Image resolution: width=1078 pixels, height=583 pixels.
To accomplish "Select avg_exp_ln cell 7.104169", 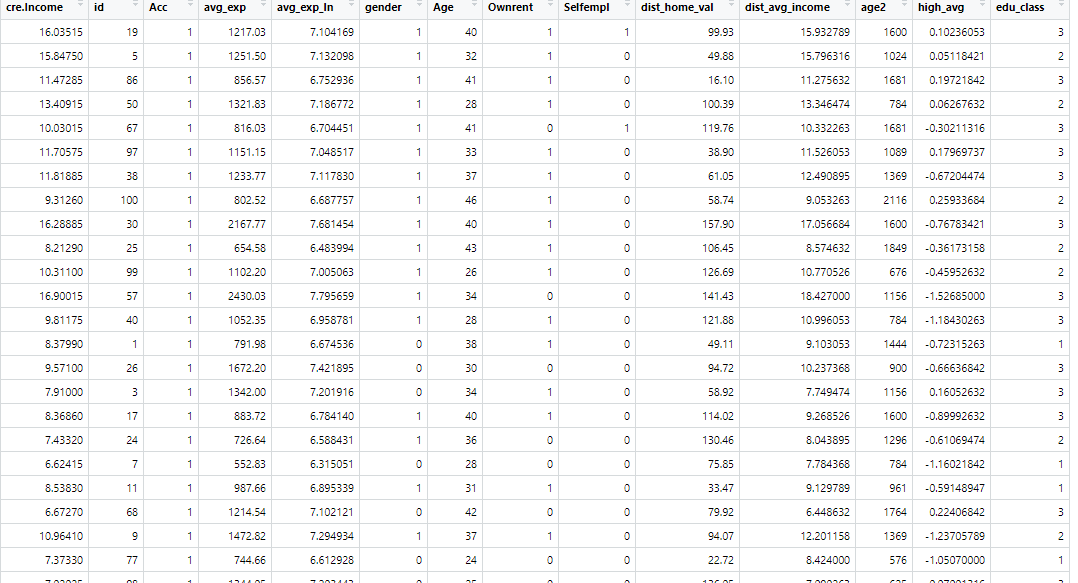I will (315, 32).
